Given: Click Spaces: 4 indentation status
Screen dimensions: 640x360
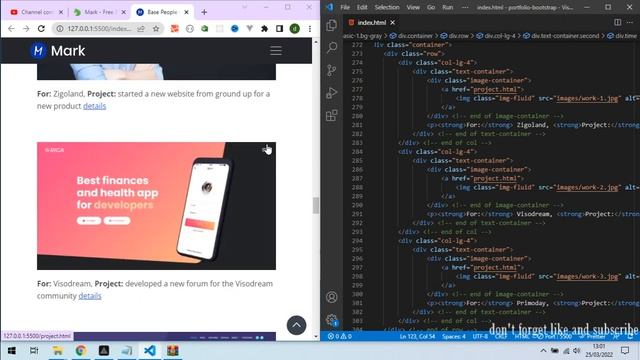Looking at the screenshot, I should (454, 336).
